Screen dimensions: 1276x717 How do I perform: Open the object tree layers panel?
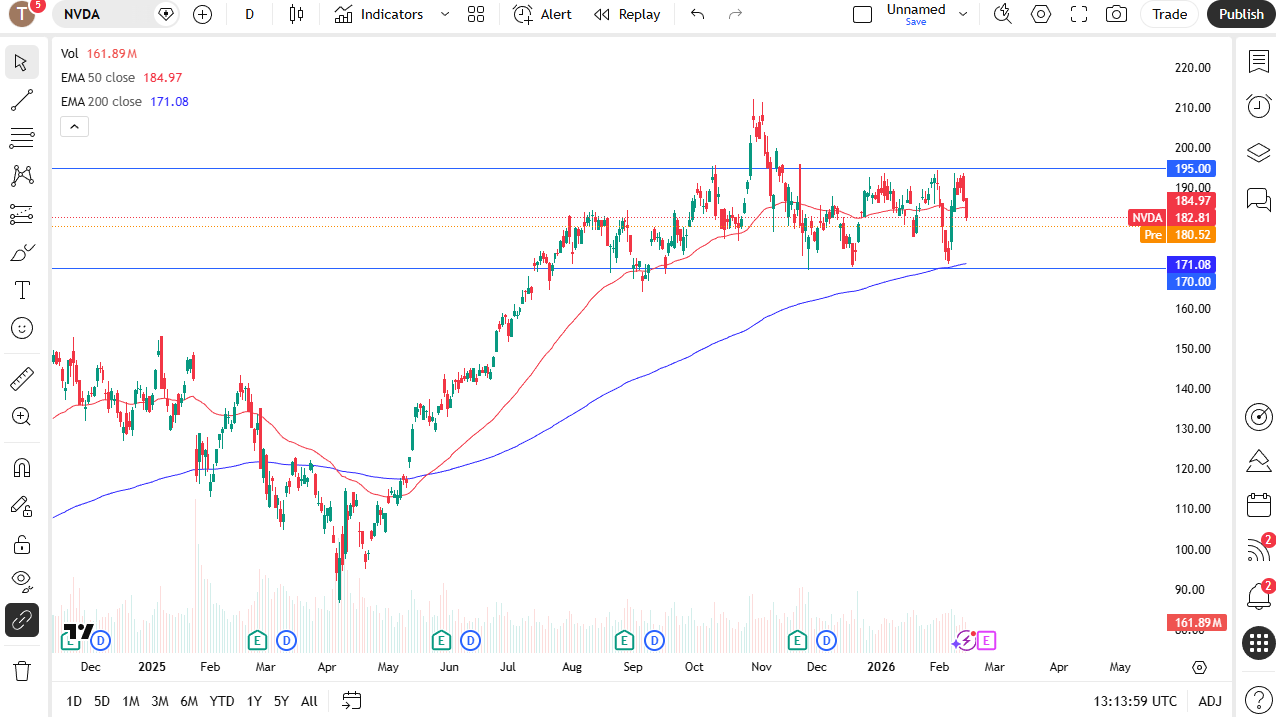[x=1258, y=152]
